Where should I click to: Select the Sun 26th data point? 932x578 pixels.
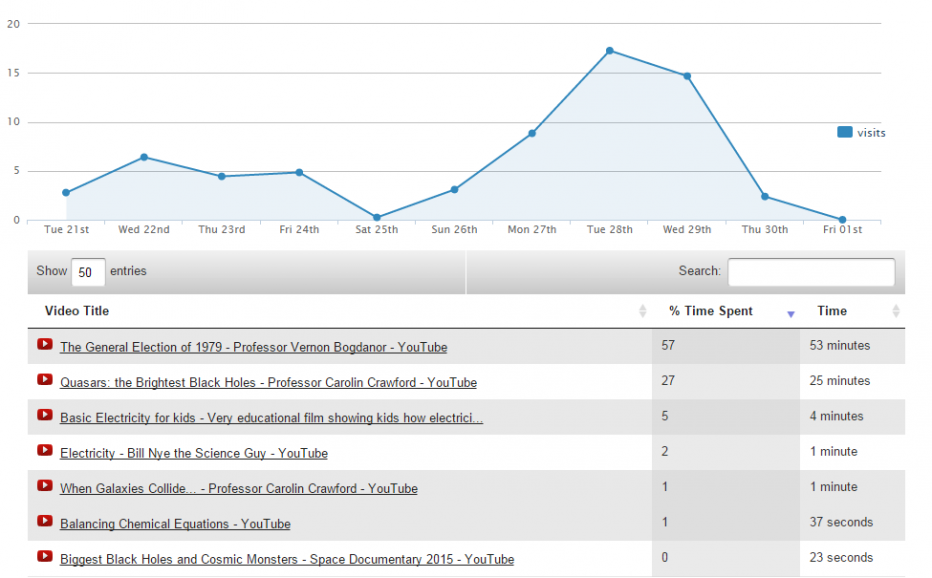(x=454, y=190)
